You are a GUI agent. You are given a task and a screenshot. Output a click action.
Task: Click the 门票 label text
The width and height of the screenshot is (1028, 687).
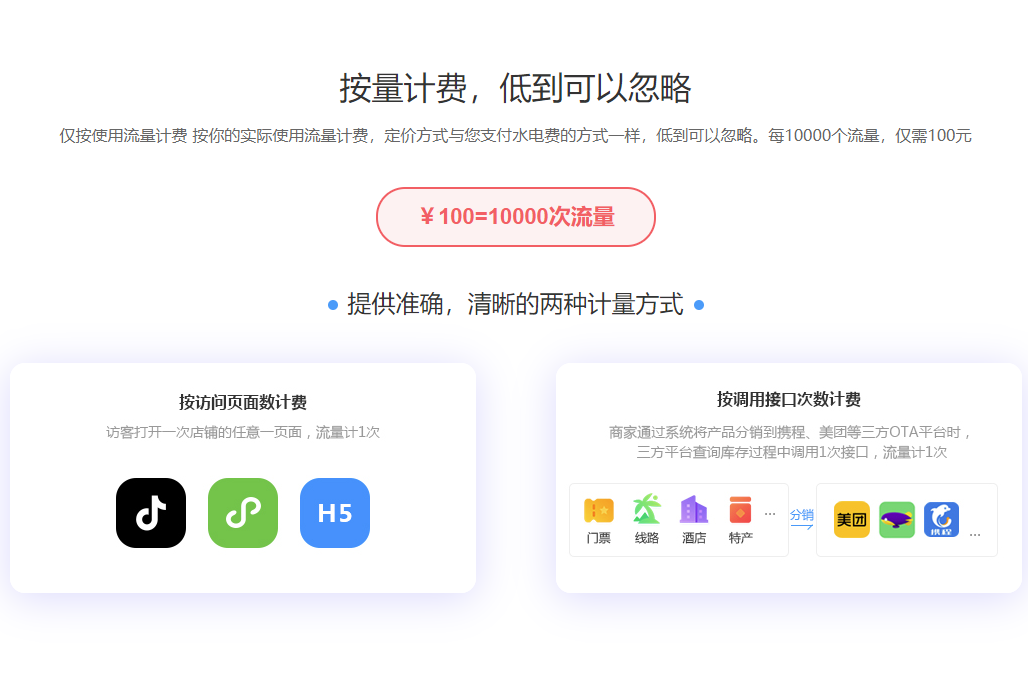(x=599, y=538)
